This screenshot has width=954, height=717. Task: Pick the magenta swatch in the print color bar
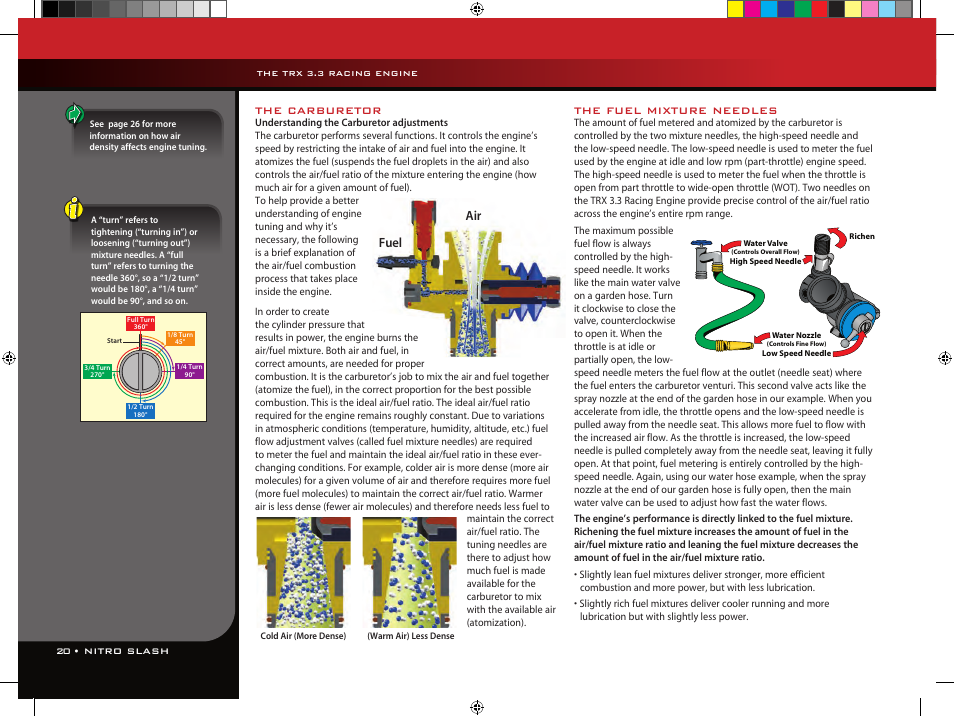(x=753, y=9)
